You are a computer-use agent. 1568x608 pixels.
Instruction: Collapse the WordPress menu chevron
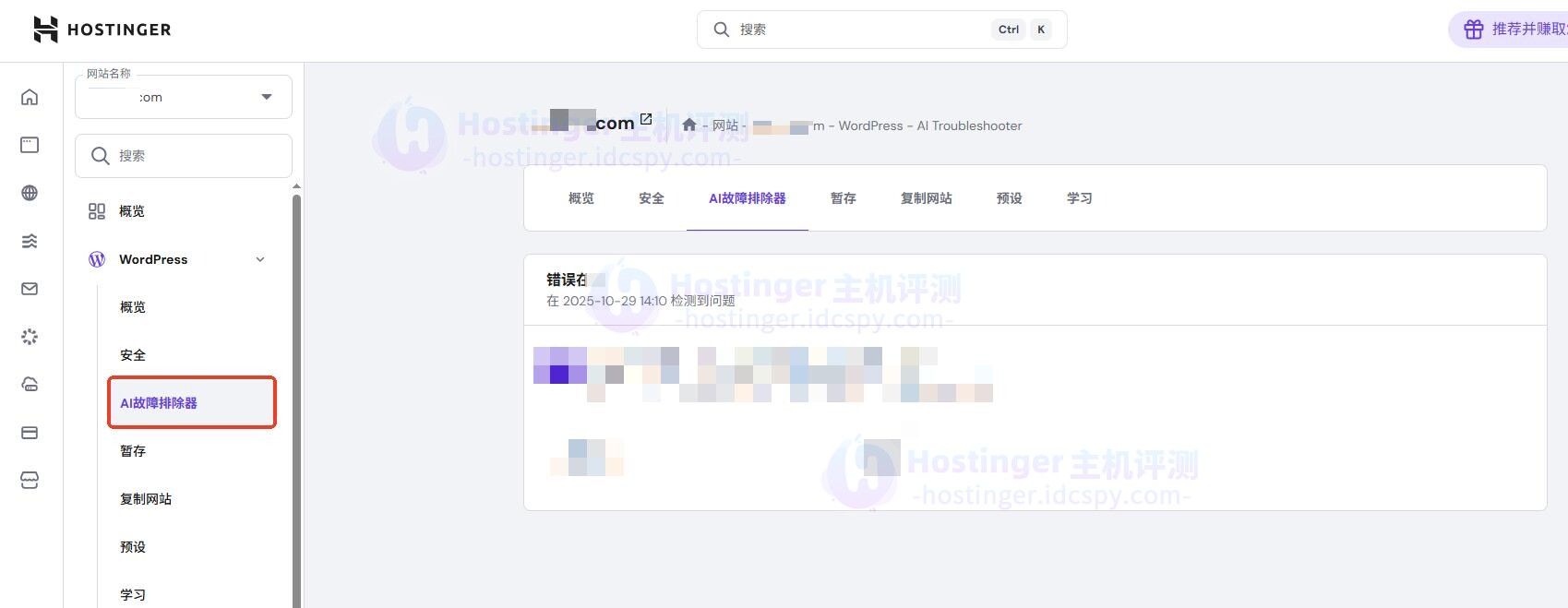pos(260,259)
